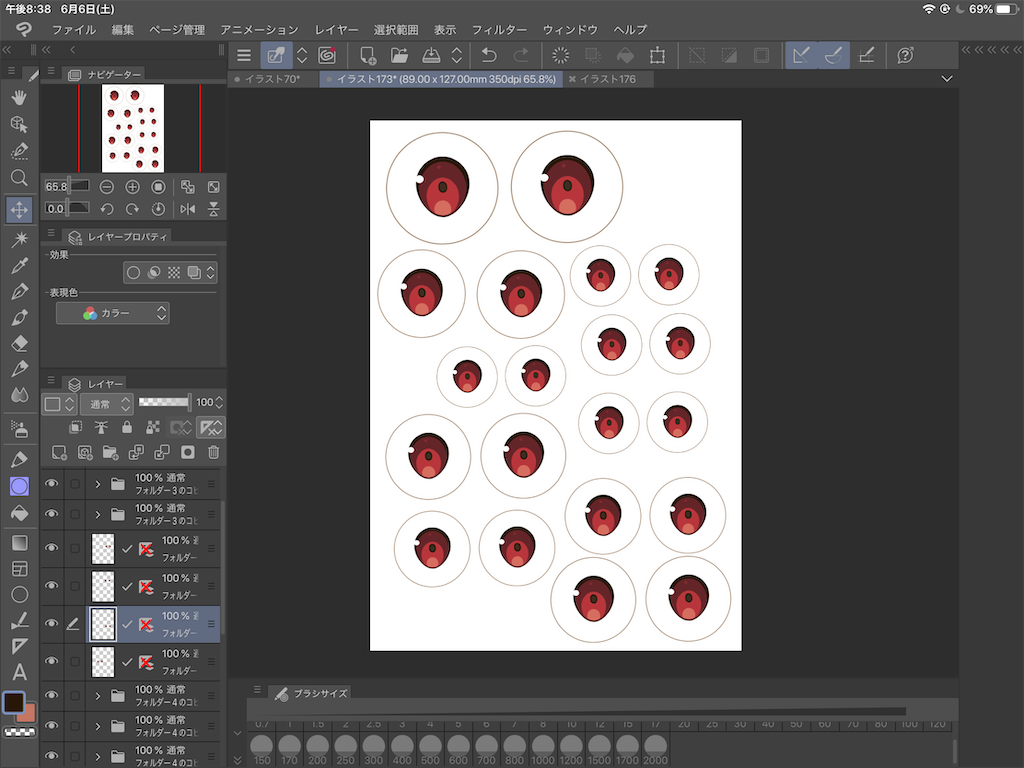Switch to the イラスト70 canvas tab
Screen dimensions: 1024x768
click(x=273, y=79)
